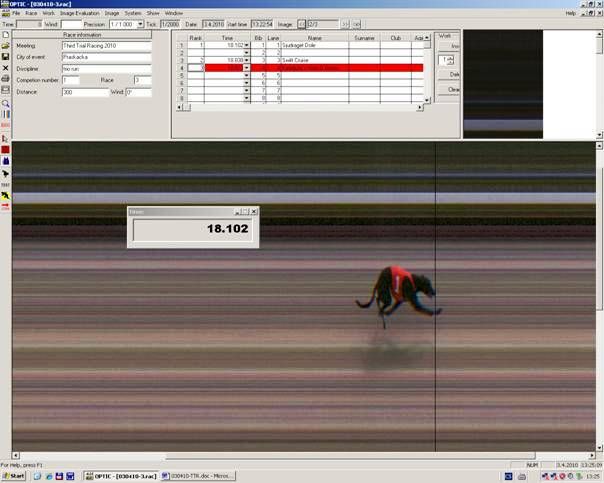Click the name cell in results row 1
The height and width of the screenshot is (483, 604).
pos(315,45)
